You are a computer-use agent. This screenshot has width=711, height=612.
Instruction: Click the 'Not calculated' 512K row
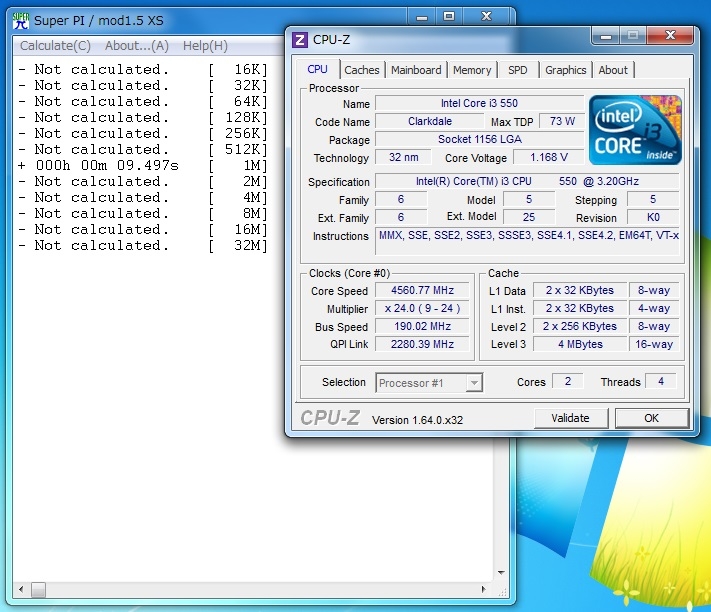point(143,149)
